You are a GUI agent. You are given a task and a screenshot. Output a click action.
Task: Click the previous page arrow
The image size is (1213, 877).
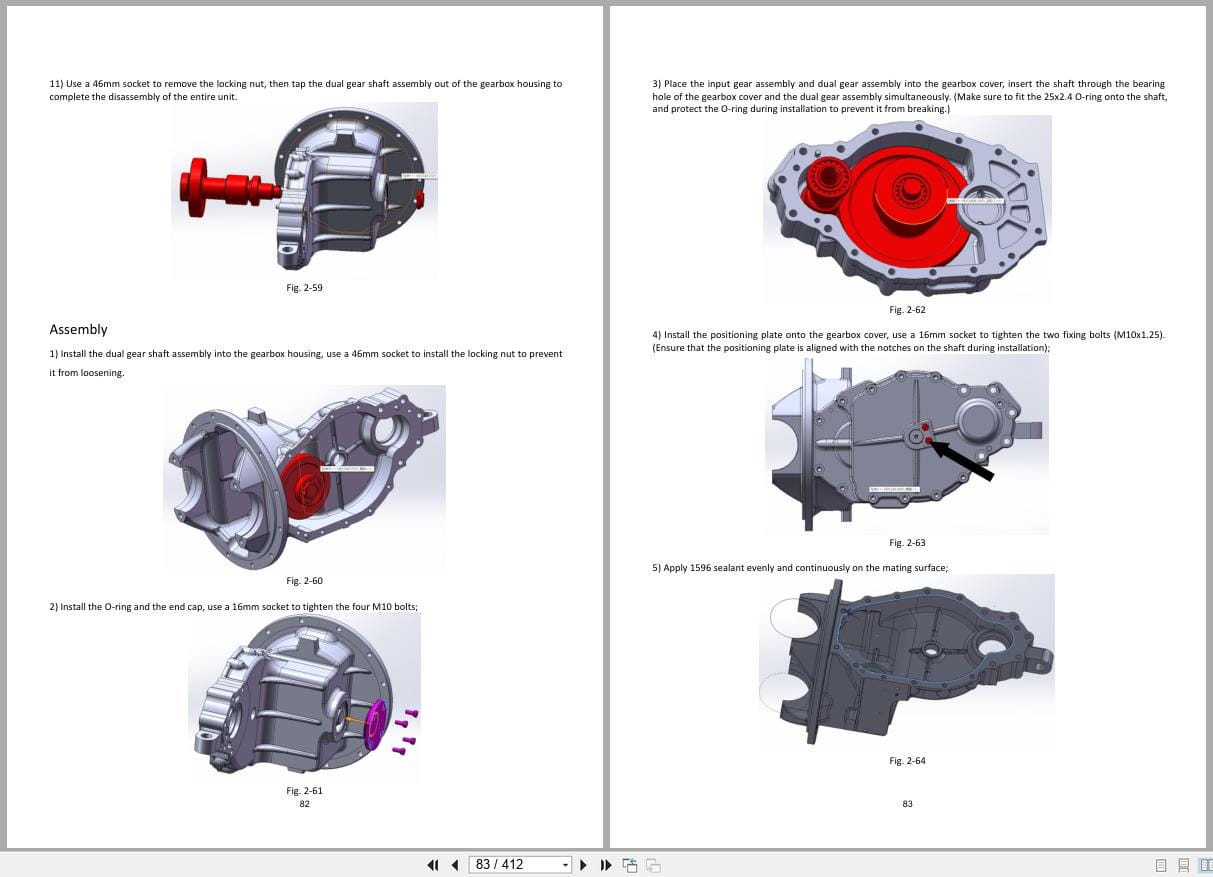coord(455,864)
